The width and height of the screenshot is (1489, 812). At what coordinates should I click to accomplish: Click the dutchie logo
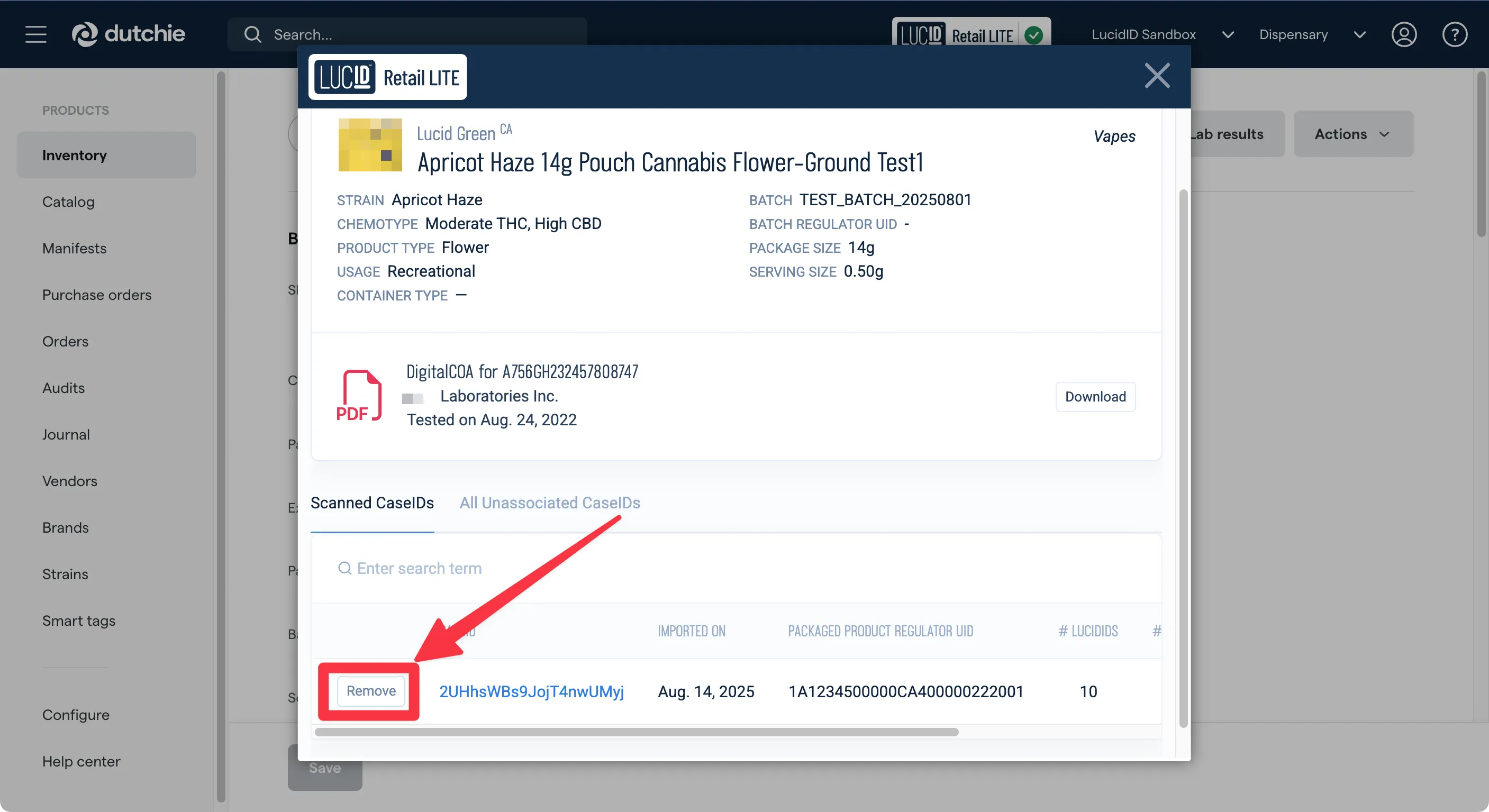(x=129, y=34)
